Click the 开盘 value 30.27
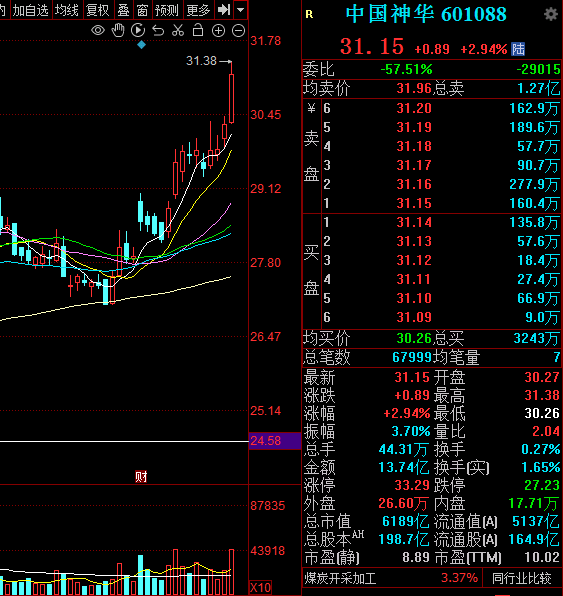 click(x=542, y=377)
